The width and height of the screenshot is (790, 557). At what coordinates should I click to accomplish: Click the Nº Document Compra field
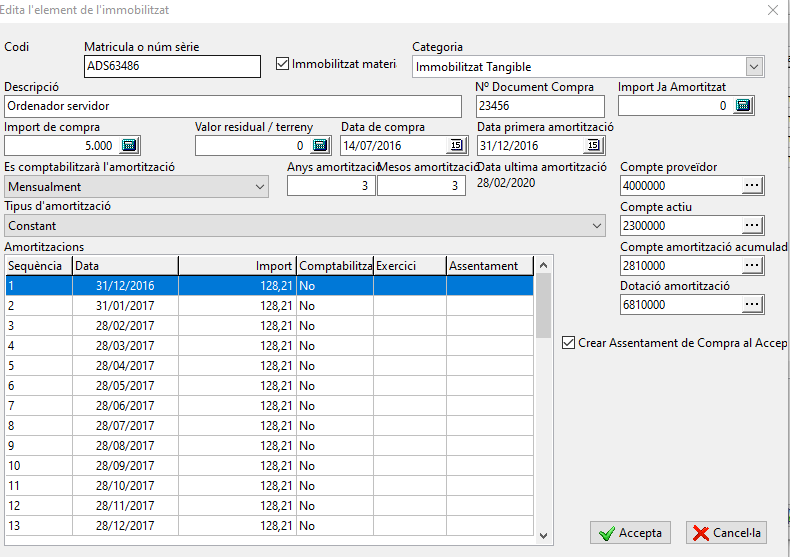(x=540, y=106)
